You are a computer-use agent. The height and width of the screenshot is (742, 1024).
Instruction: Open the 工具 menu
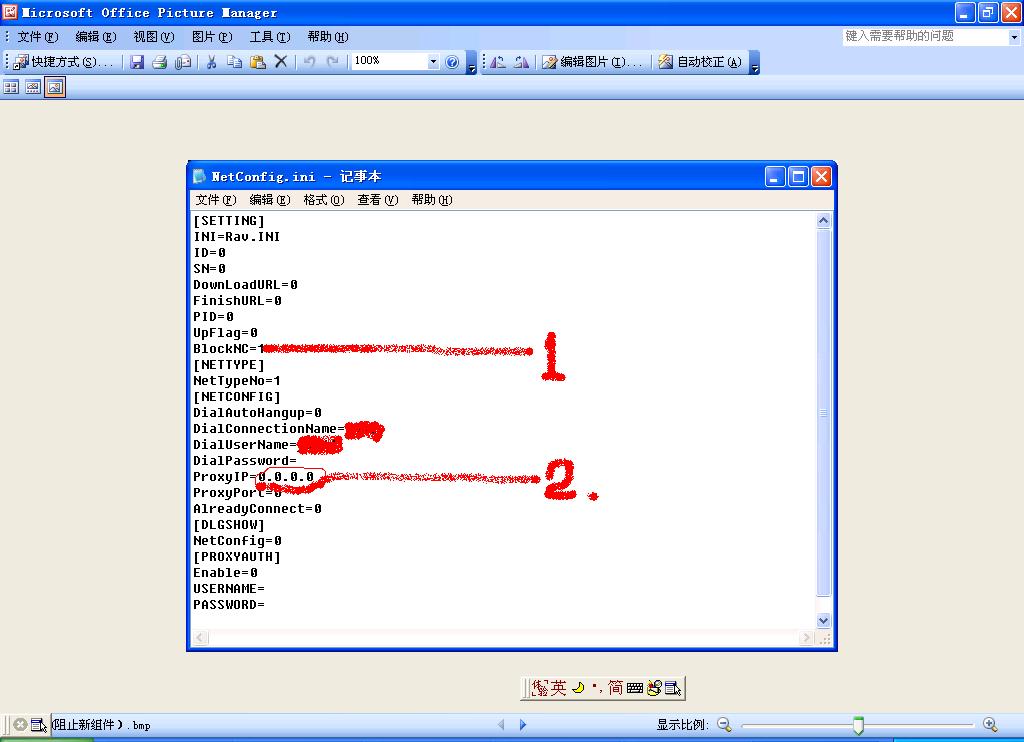[270, 37]
